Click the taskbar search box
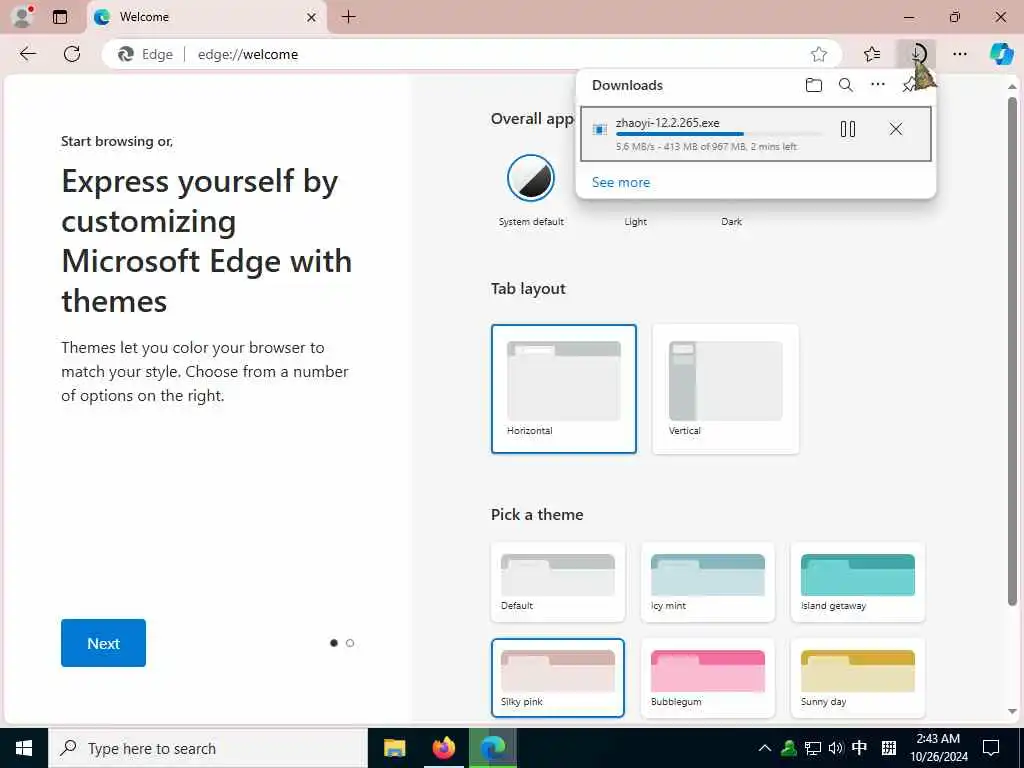This screenshot has width=1024, height=768. [x=208, y=748]
